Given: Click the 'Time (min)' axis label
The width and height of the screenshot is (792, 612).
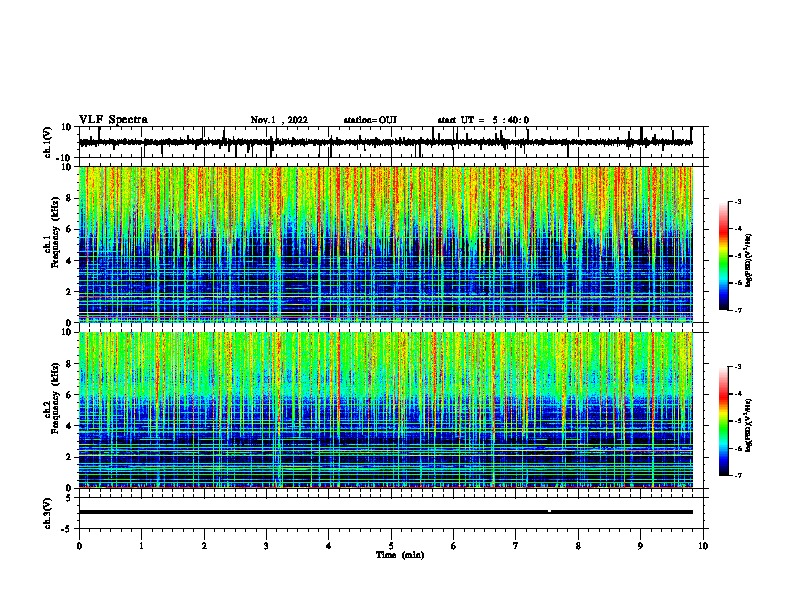Looking at the screenshot, I should 400,555.
